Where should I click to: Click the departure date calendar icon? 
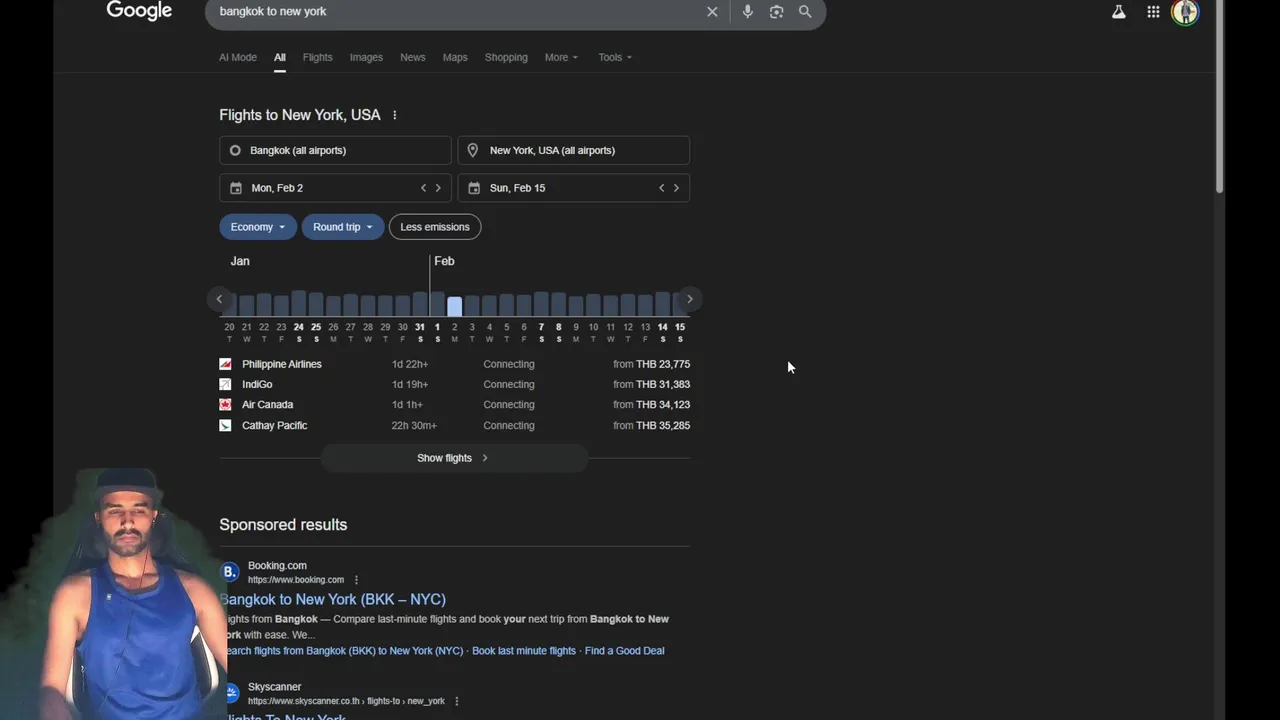(x=236, y=188)
